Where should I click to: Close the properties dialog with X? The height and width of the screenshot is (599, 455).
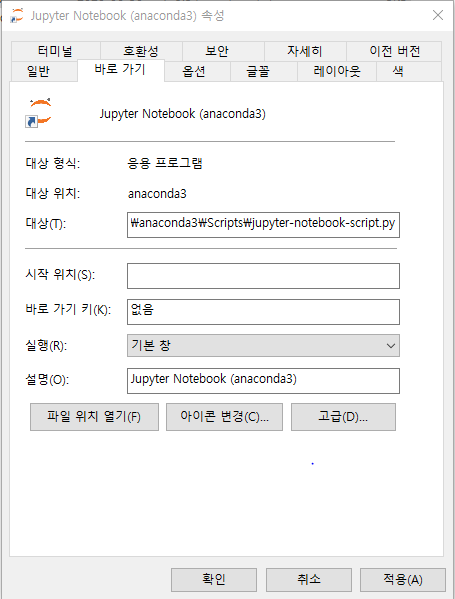(x=438, y=15)
